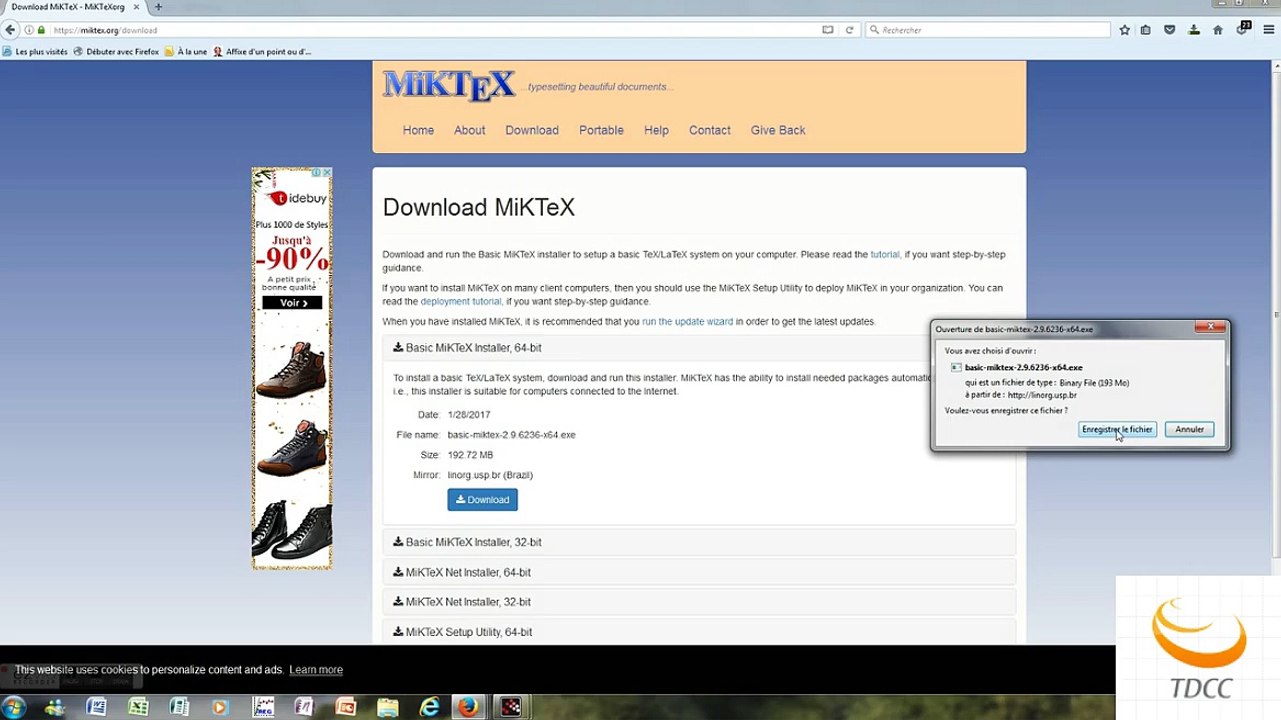The image size is (1281, 720).
Task: Click the Rechercher search field
Action: pyautogui.click(x=986, y=30)
